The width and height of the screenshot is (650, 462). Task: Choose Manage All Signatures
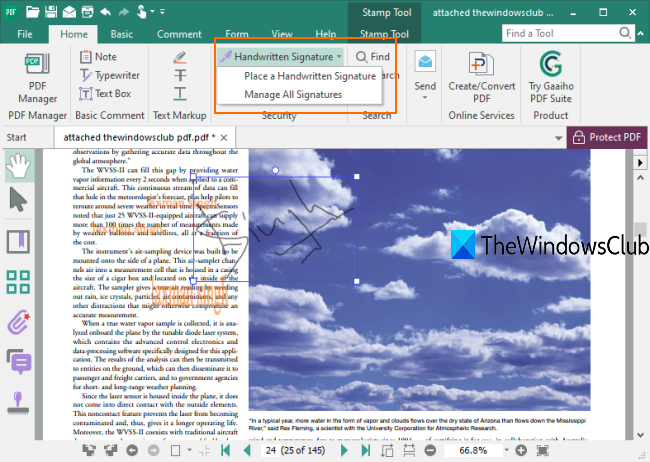coord(293,95)
